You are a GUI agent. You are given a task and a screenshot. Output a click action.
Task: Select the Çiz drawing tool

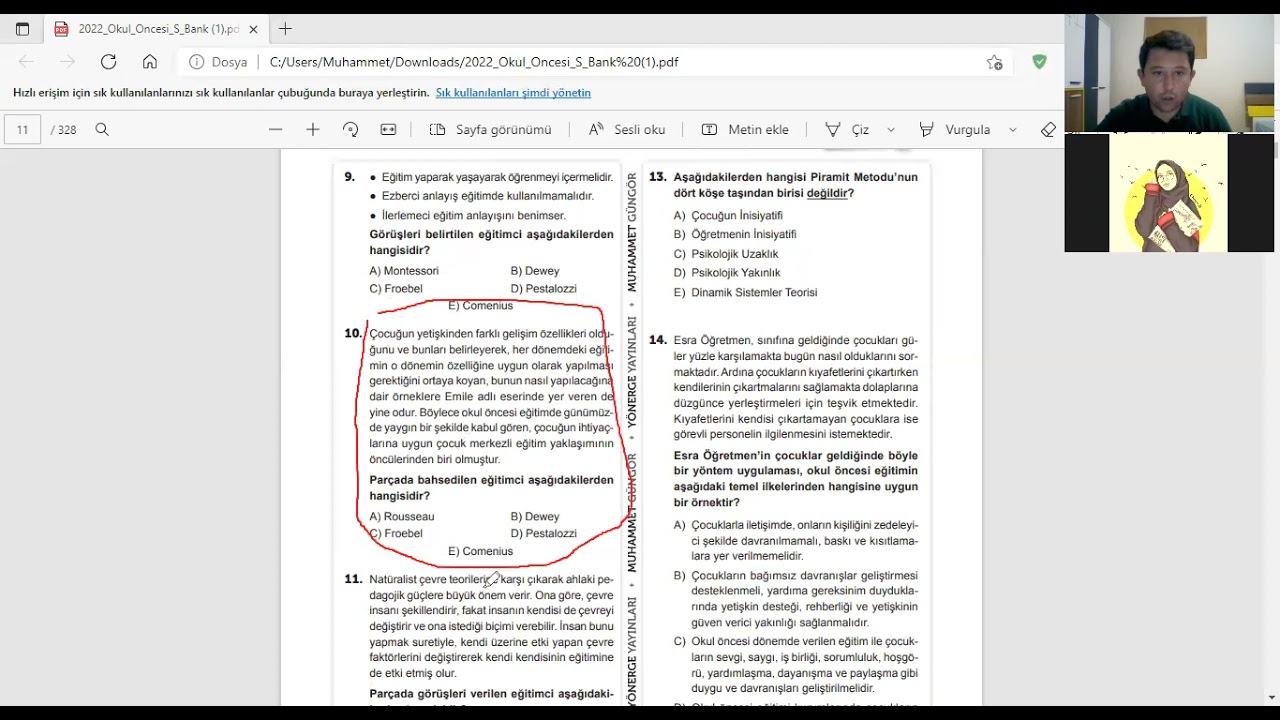coord(848,130)
